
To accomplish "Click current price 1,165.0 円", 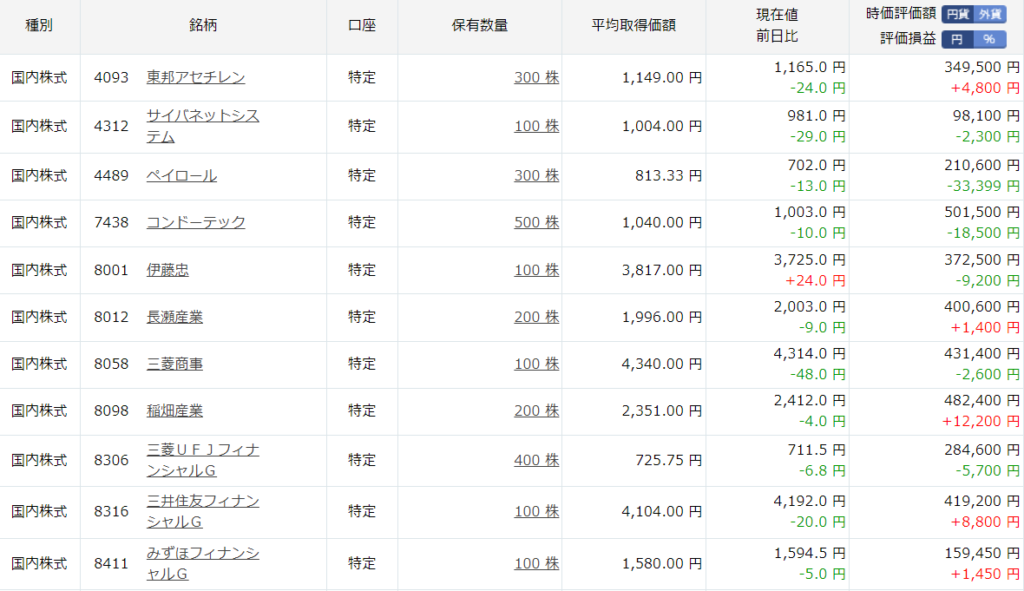I will [x=810, y=67].
